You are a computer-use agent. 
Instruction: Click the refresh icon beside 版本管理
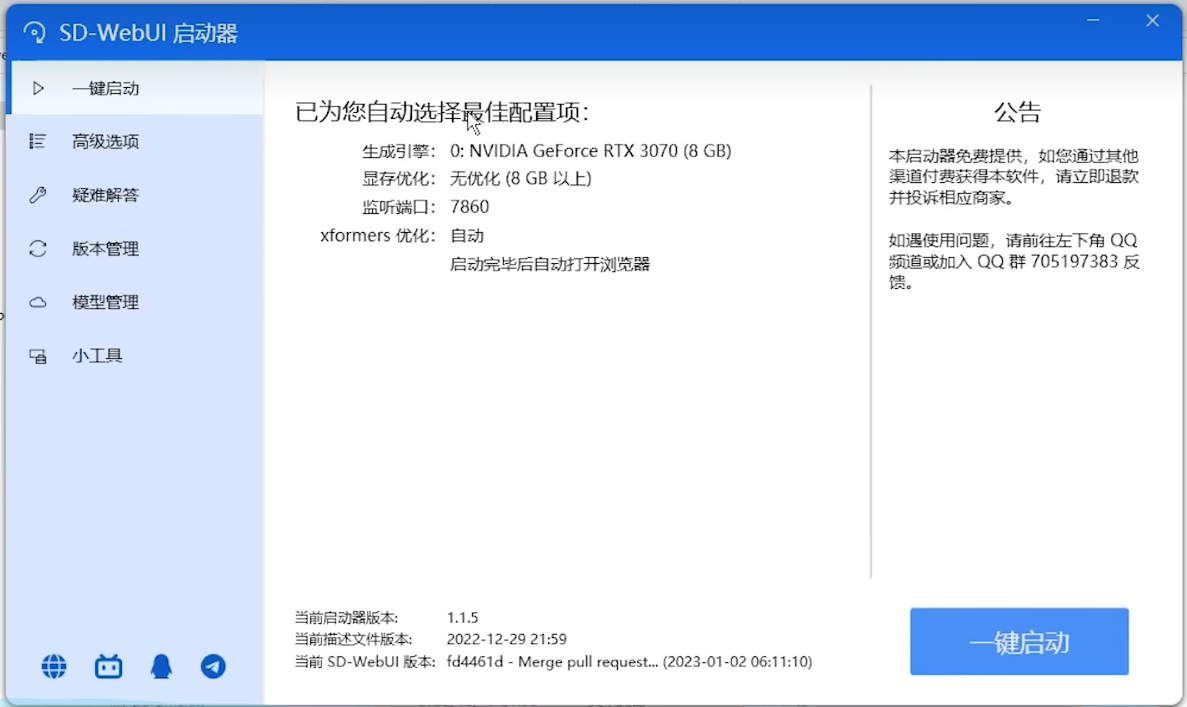point(38,249)
